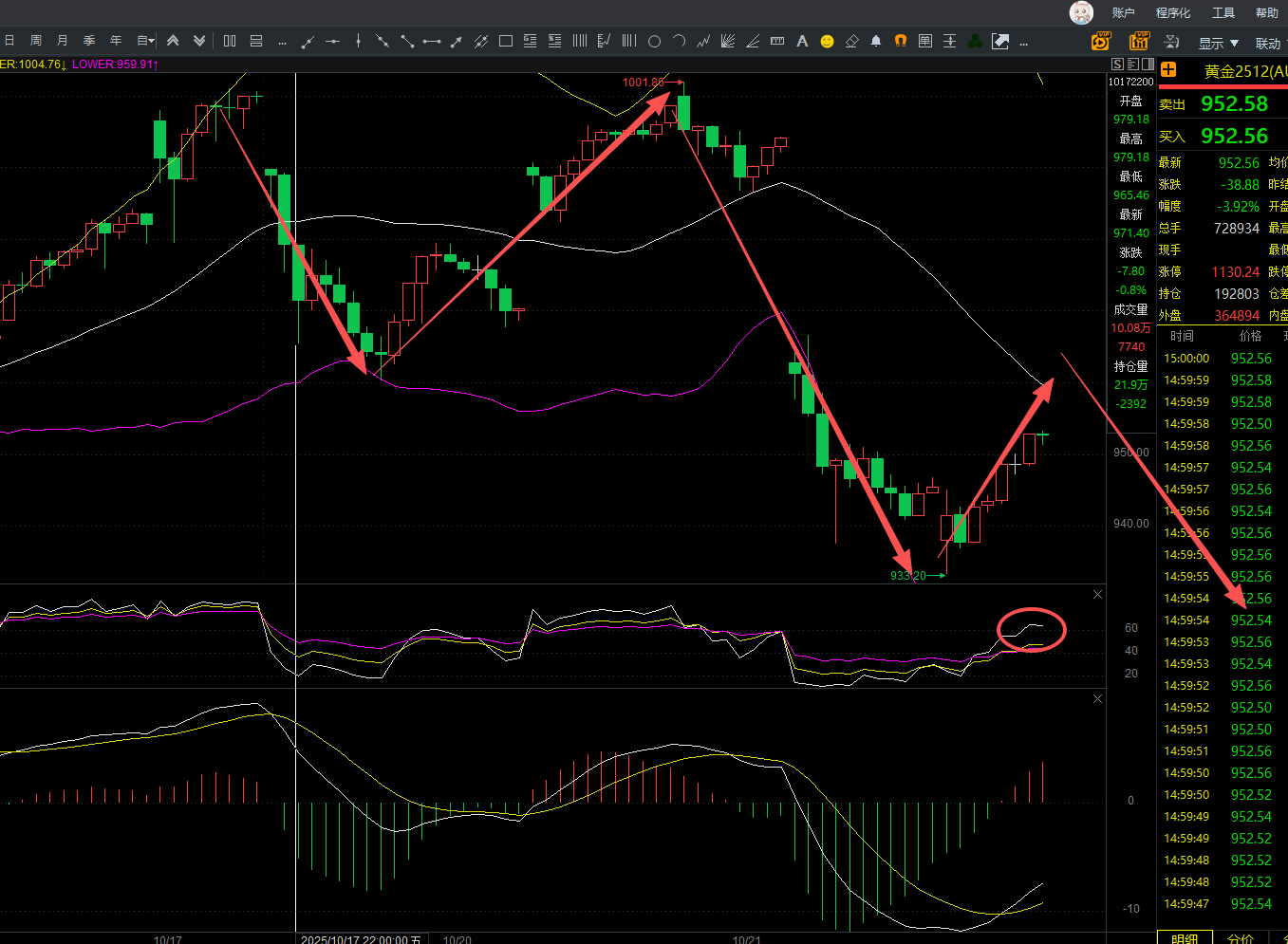Select the text annotation A tool
This screenshot has width=1288, height=944.
(802, 41)
